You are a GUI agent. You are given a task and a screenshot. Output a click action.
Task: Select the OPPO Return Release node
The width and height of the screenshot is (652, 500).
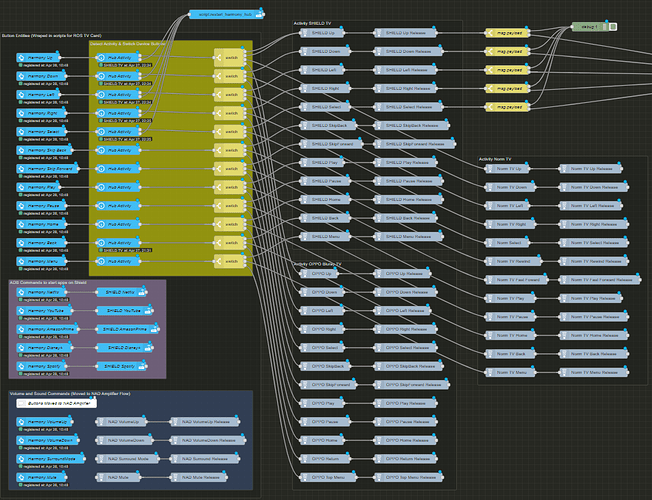pyautogui.click(x=405, y=459)
